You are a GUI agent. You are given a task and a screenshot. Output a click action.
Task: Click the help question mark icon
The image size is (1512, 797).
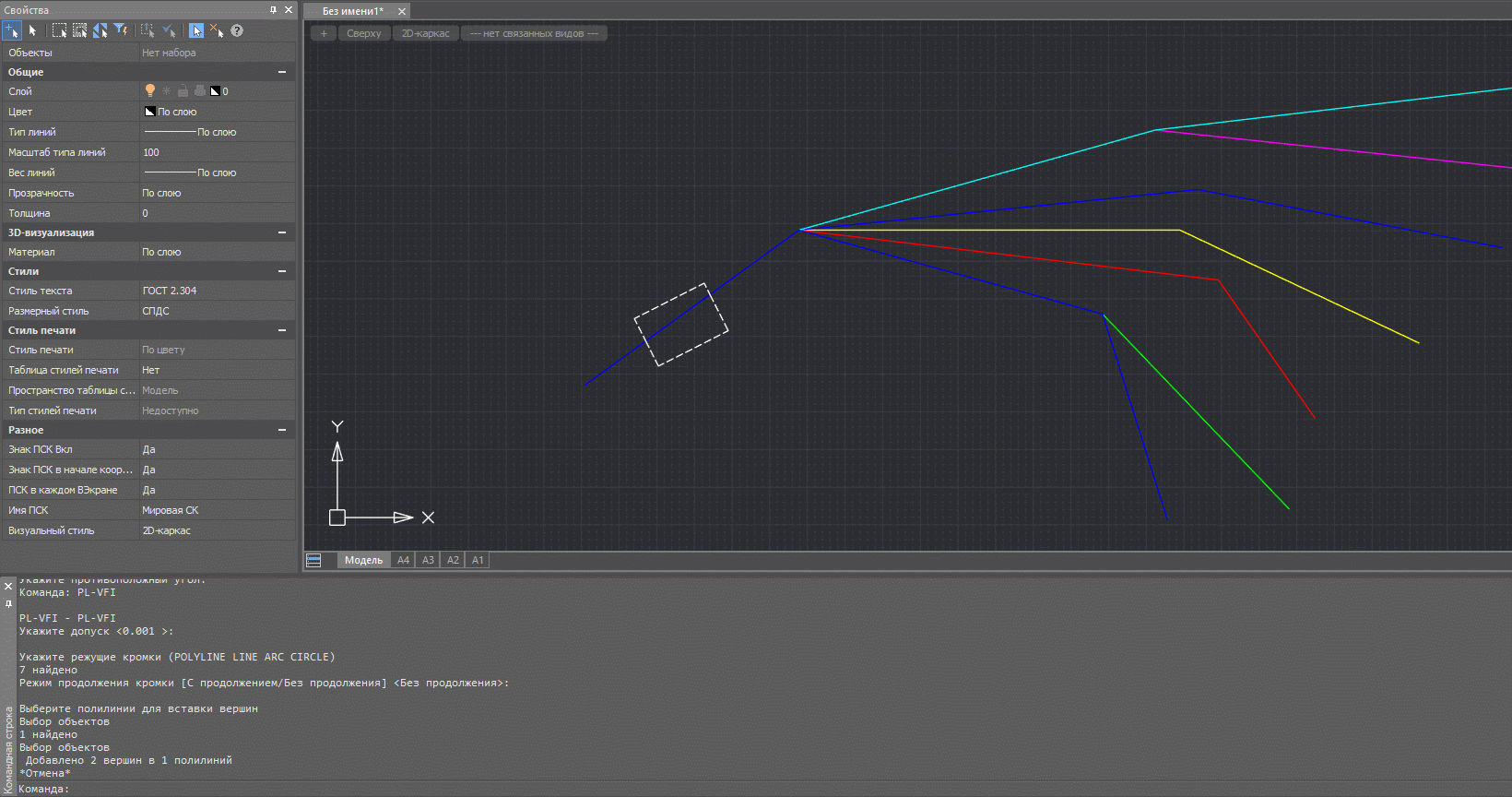click(x=237, y=30)
